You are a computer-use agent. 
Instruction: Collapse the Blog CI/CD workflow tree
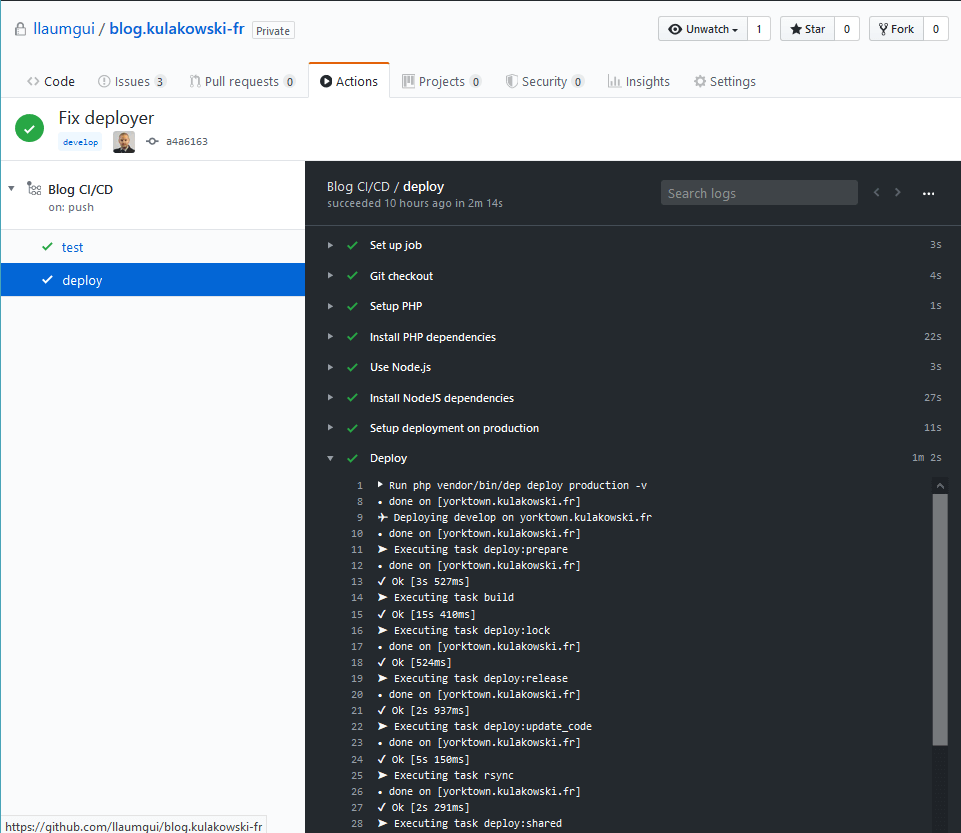tap(11, 188)
